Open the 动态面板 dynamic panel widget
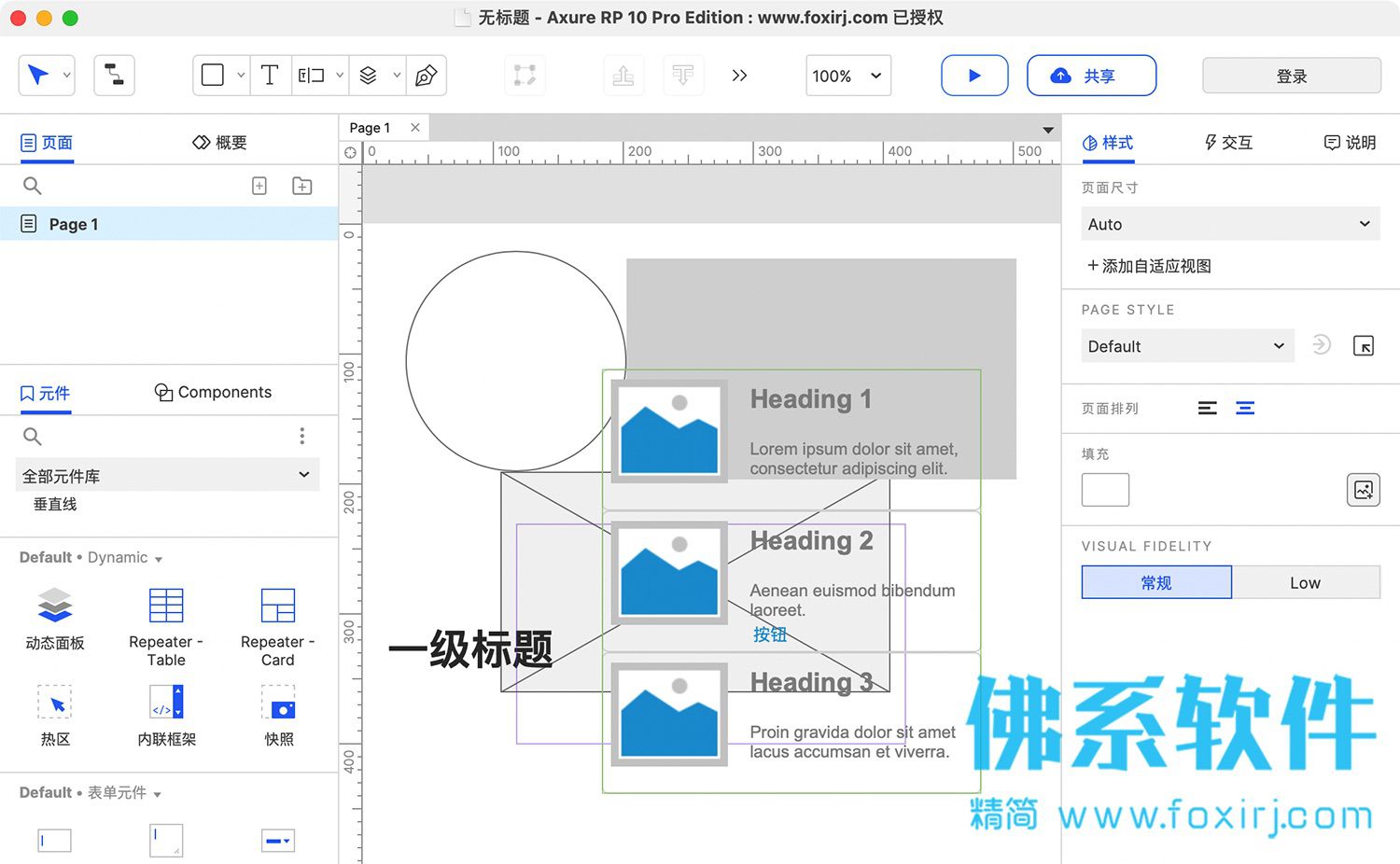Screen dimensions: 1400x864 click(55, 620)
